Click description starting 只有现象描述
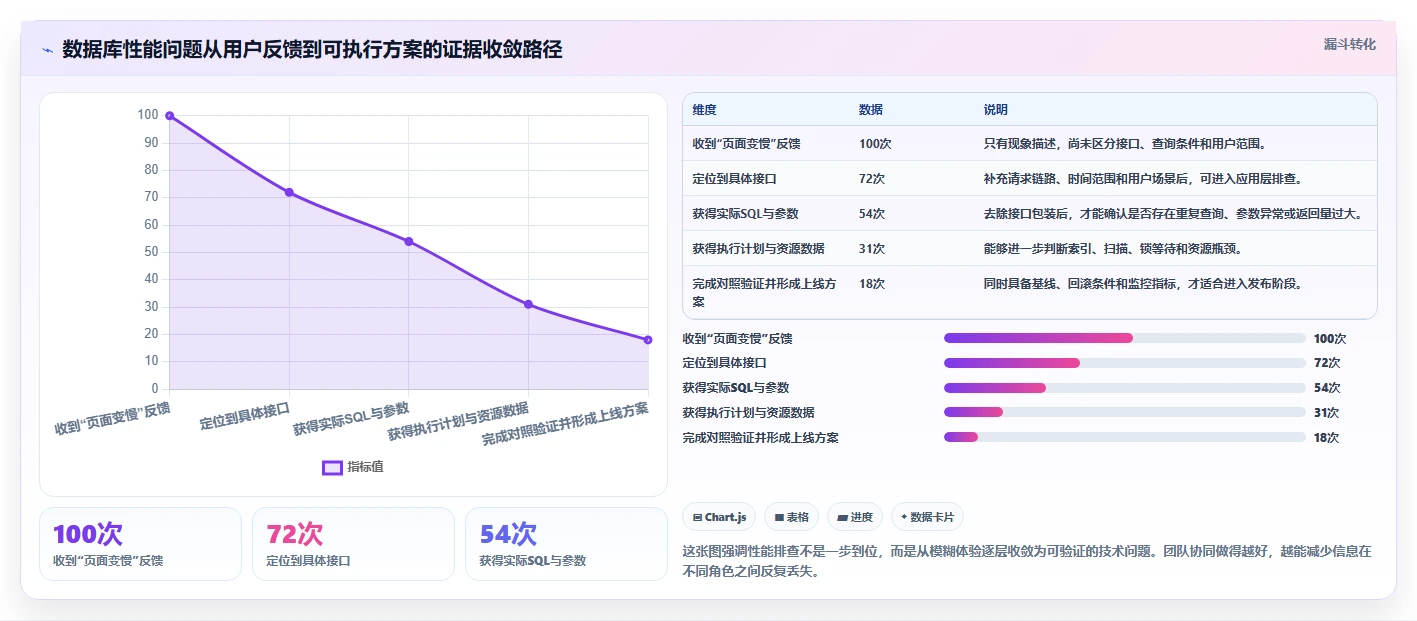The image size is (1417, 621). coord(1126,144)
